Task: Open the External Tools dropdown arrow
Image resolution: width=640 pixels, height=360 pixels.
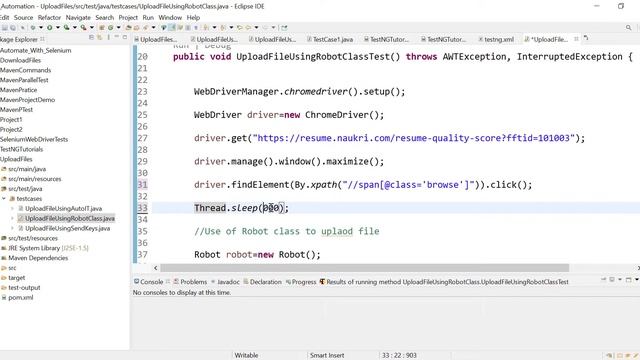Action: [92, 27]
